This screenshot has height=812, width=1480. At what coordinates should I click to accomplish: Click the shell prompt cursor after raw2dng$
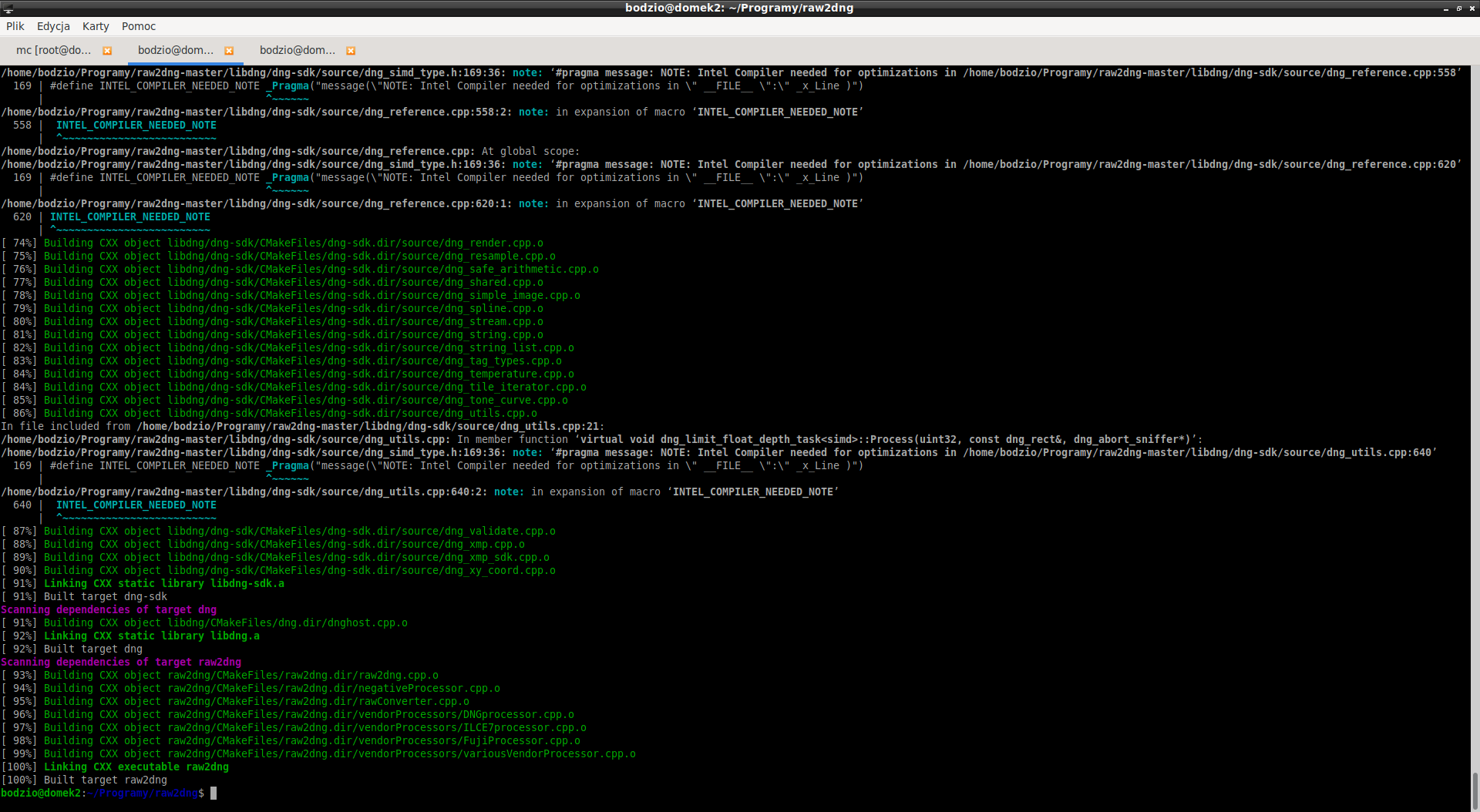(214, 793)
